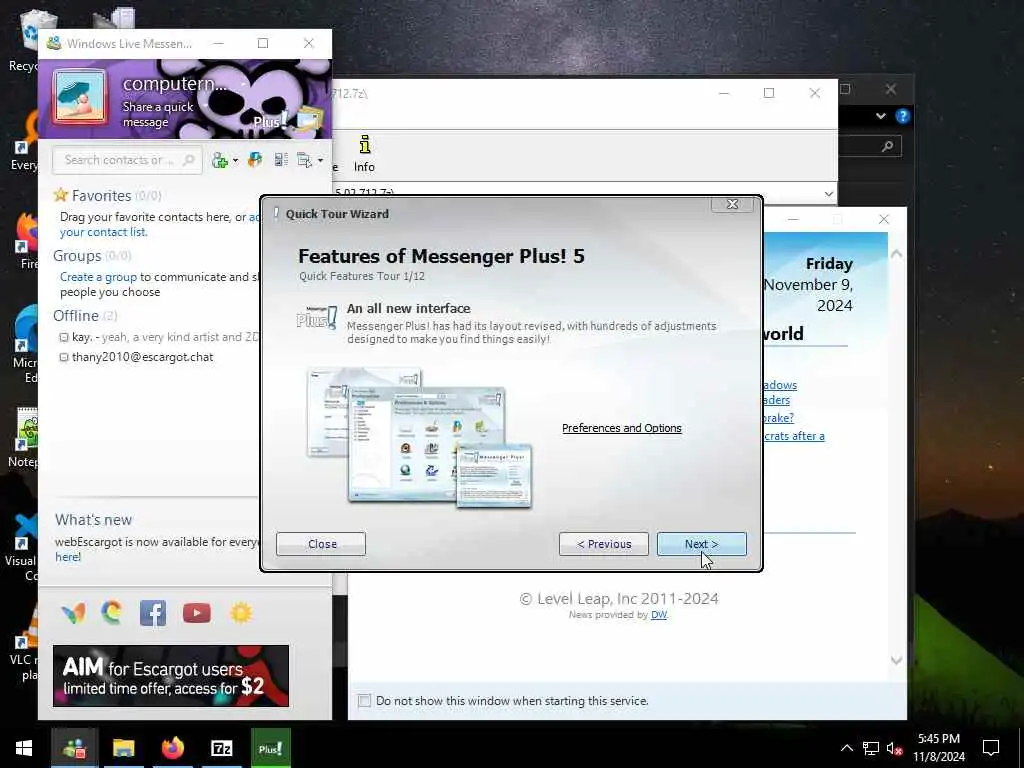Click the 'here!' link under What's new

[68, 557]
